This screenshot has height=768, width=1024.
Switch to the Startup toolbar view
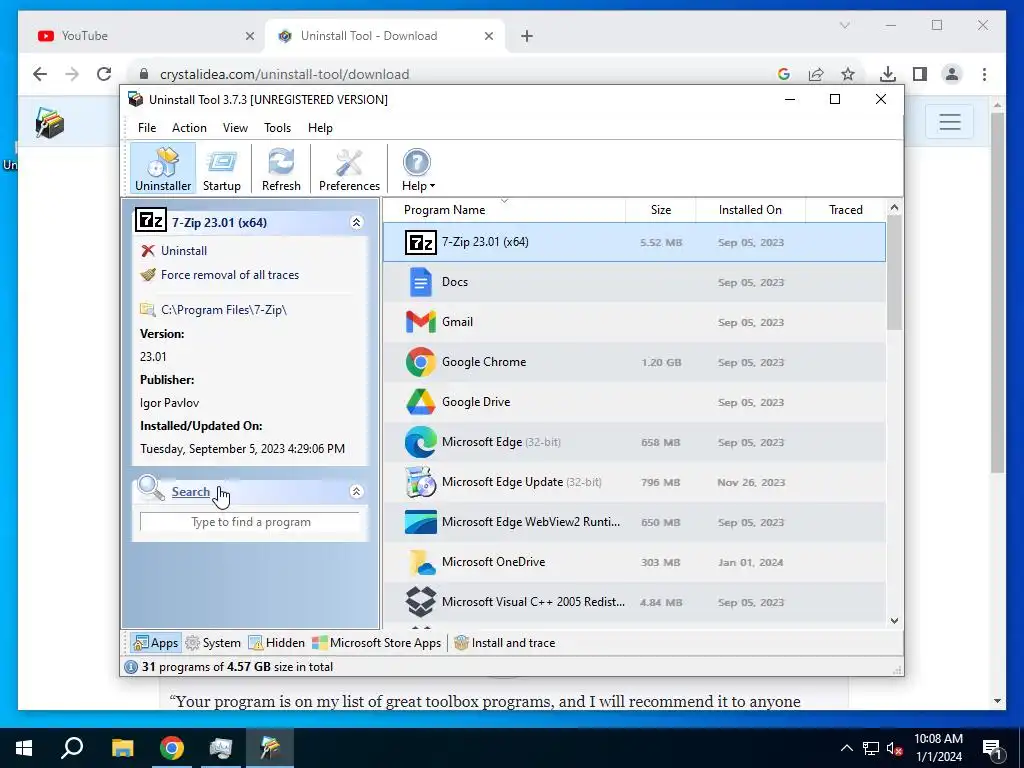click(x=221, y=169)
